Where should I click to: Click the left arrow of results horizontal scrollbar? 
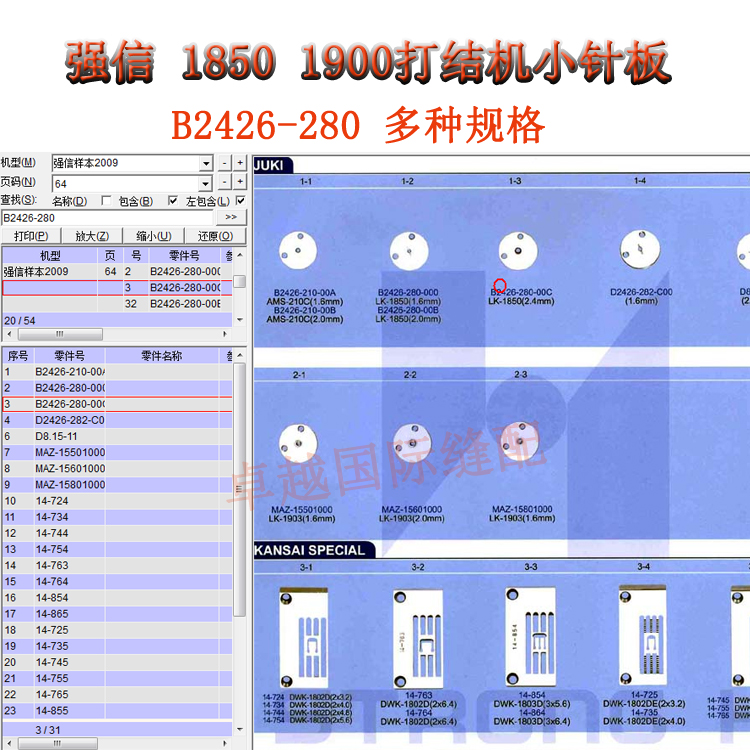click(9, 334)
